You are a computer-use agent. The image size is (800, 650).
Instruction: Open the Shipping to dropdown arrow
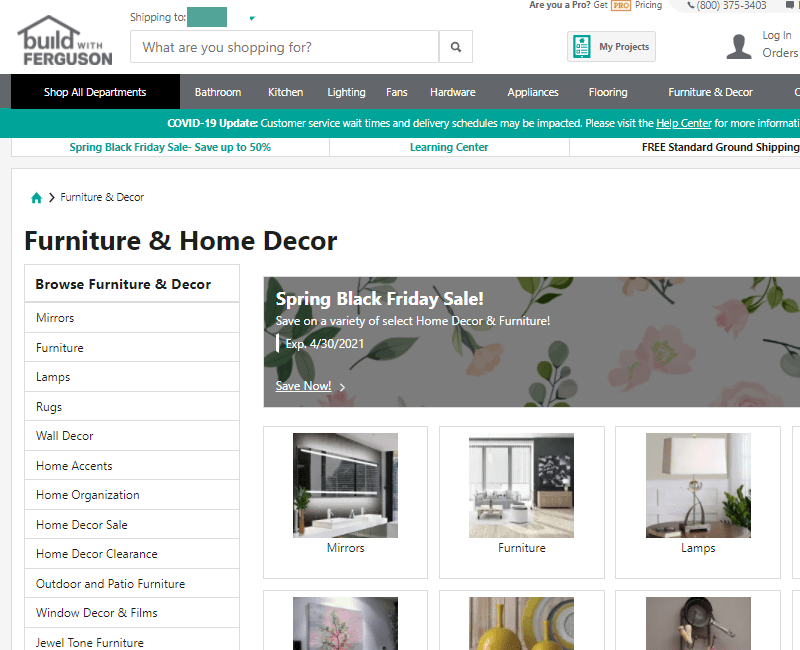tap(251, 17)
